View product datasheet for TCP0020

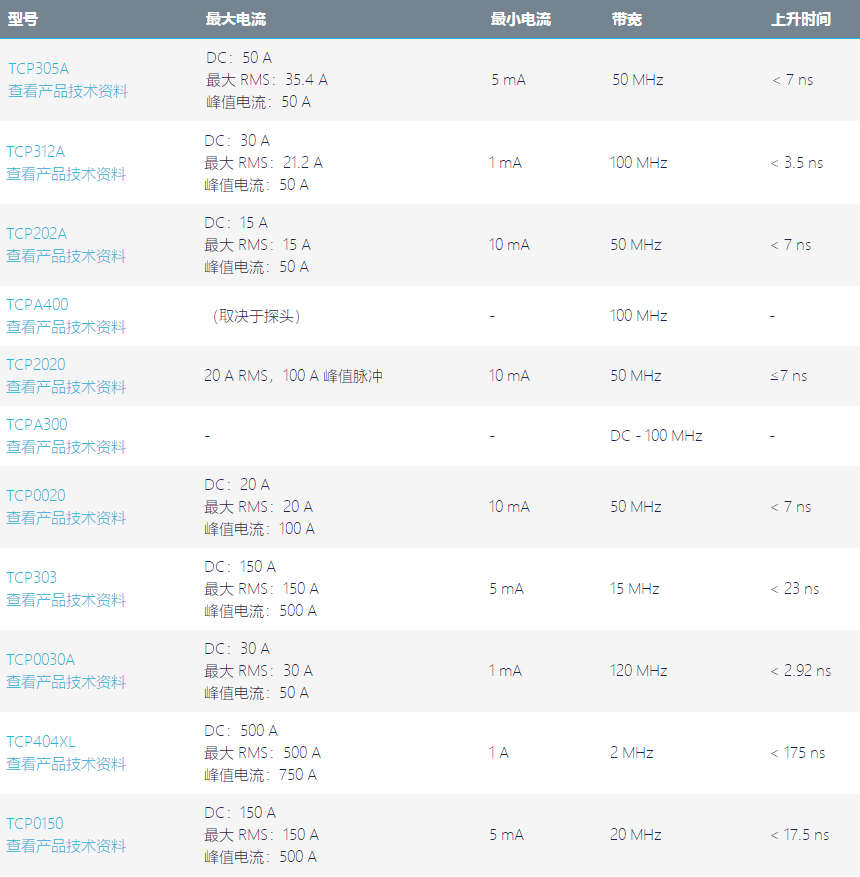coord(66,518)
